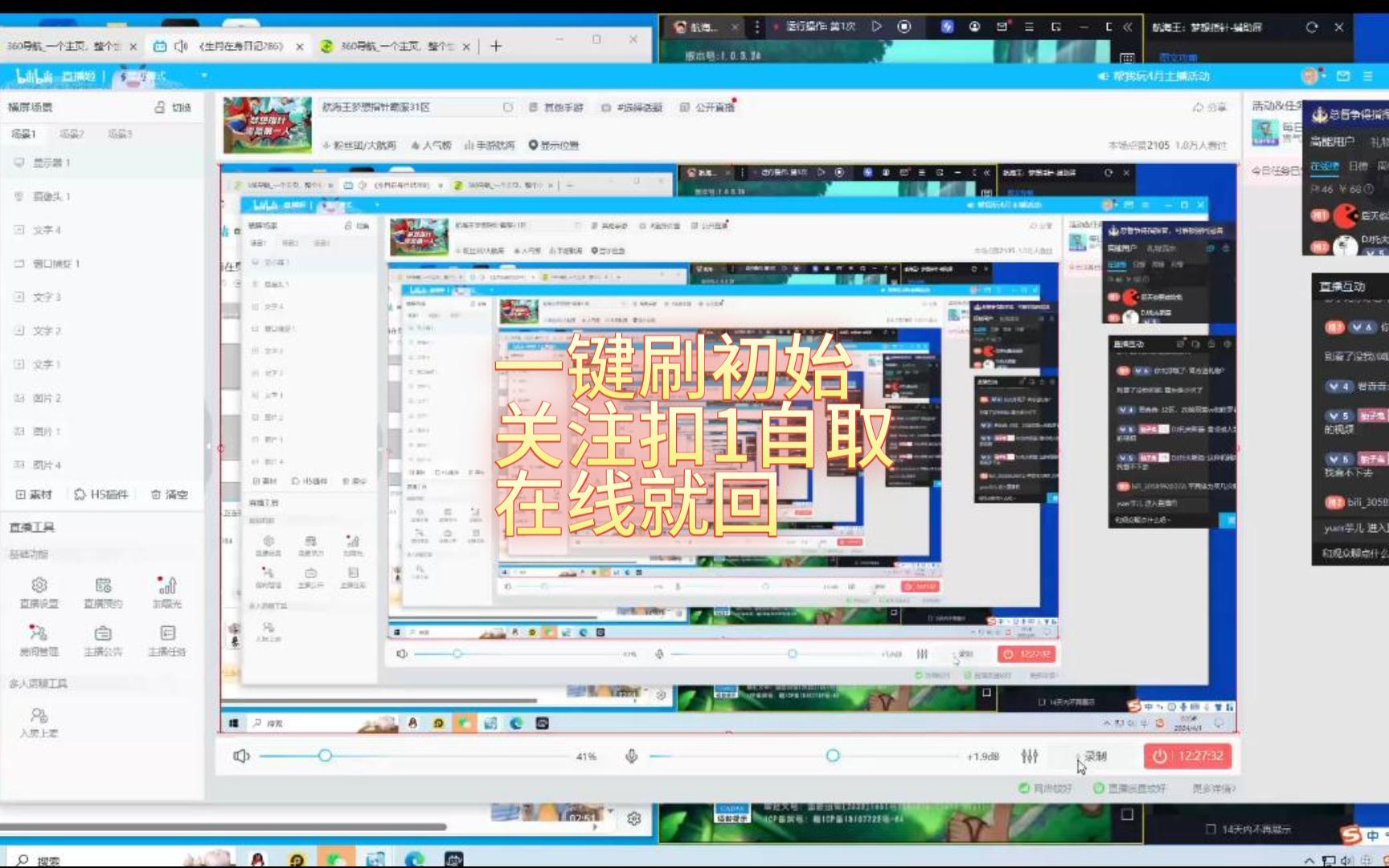Viewport: 1389px width, 868px height.
Task: Toggle the small box after stream title
Action: tap(507, 107)
